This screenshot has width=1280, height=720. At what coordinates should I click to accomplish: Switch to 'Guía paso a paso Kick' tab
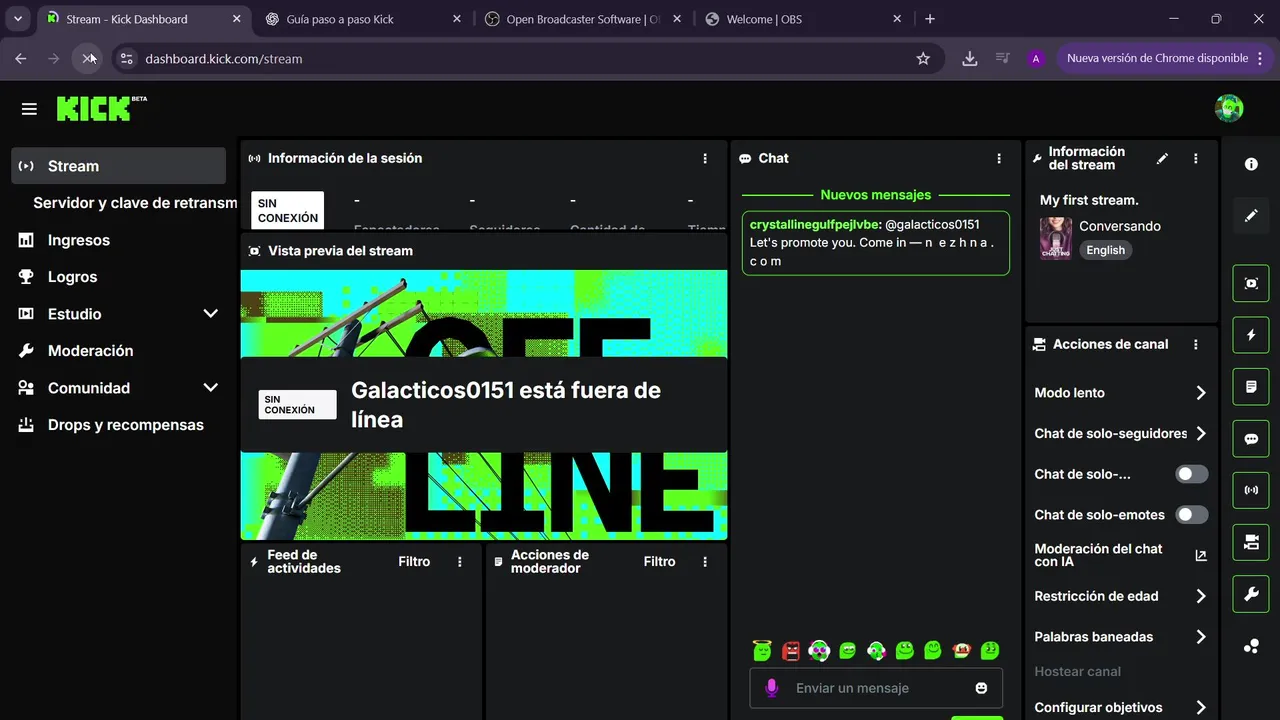[364, 19]
